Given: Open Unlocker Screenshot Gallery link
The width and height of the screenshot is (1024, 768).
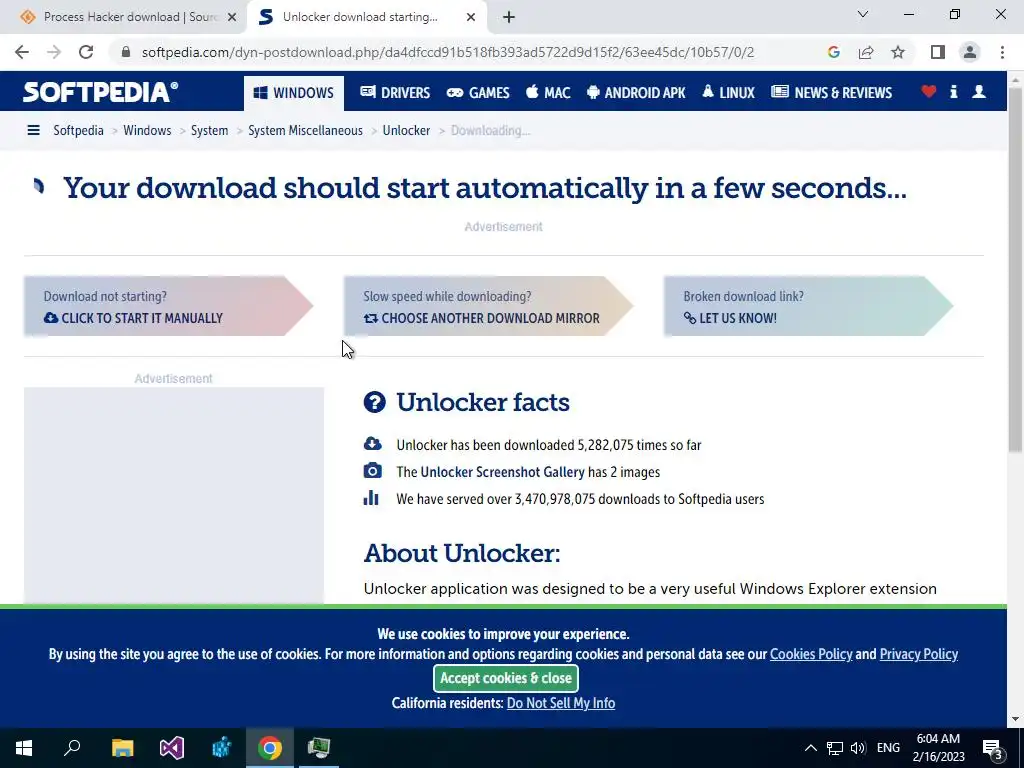Looking at the screenshot, I should pyautogui.click(x=502, y=472).
